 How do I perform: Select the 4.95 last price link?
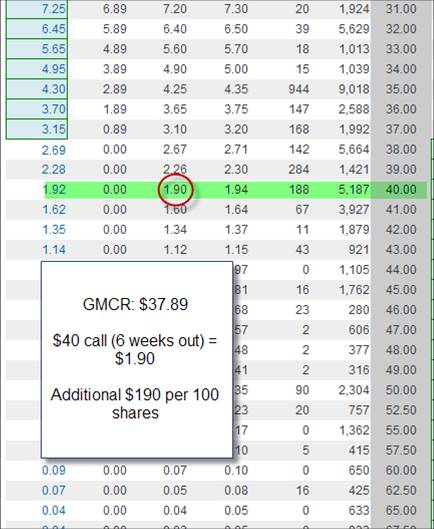point(53,69)
